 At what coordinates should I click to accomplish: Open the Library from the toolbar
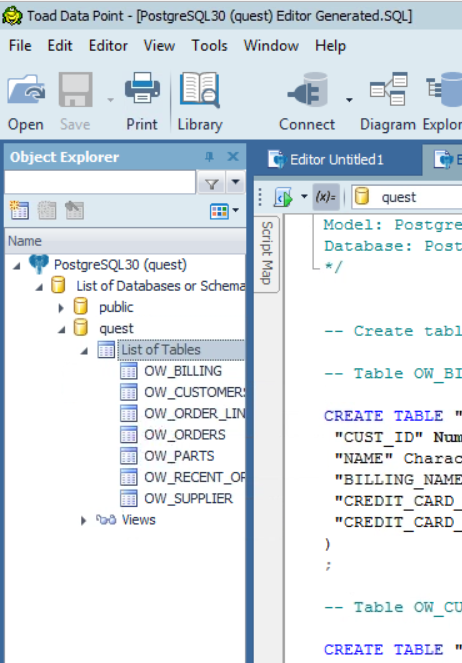point(200,102)
